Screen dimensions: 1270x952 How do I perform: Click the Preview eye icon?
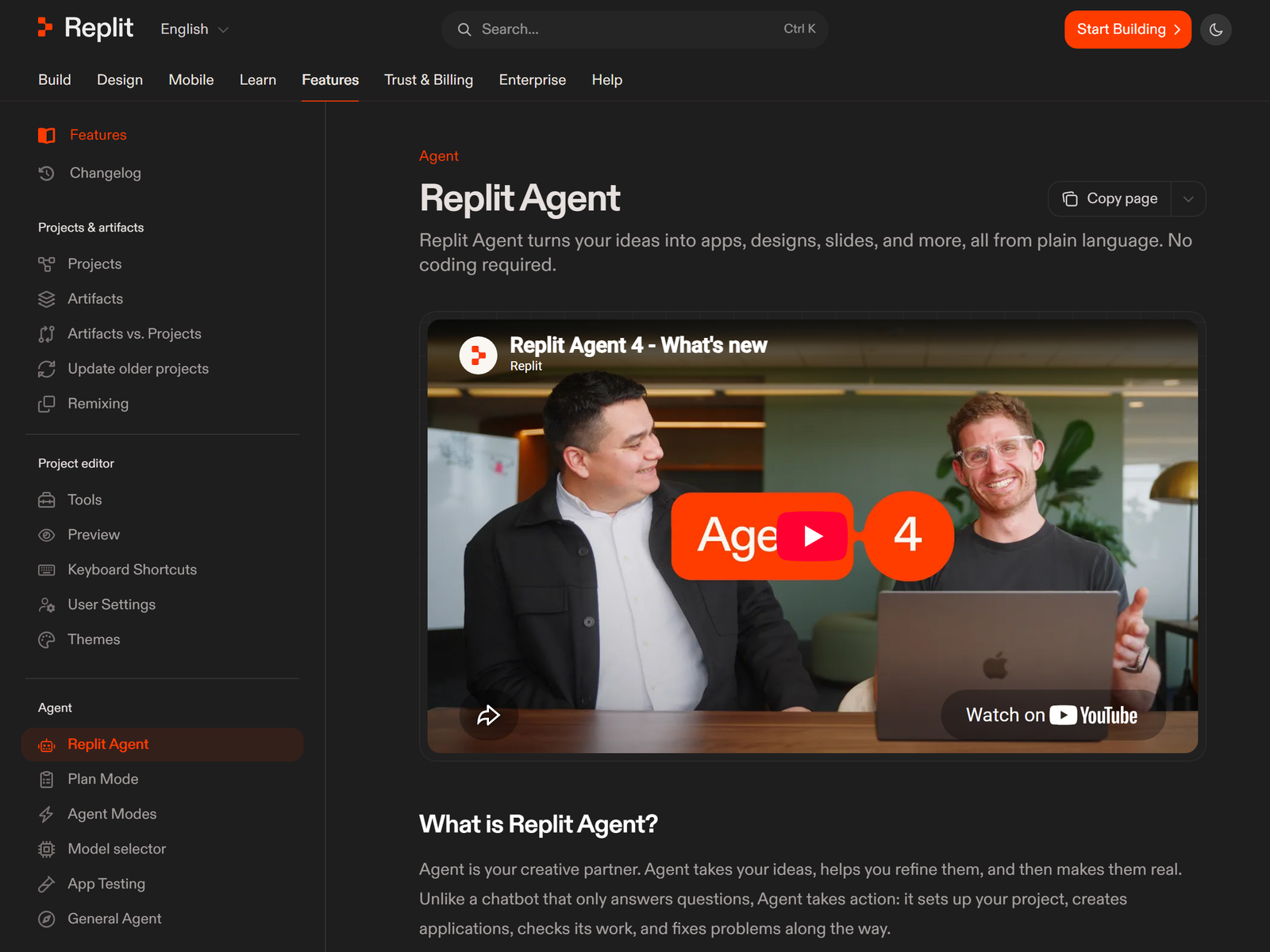(x=47, y=535)
